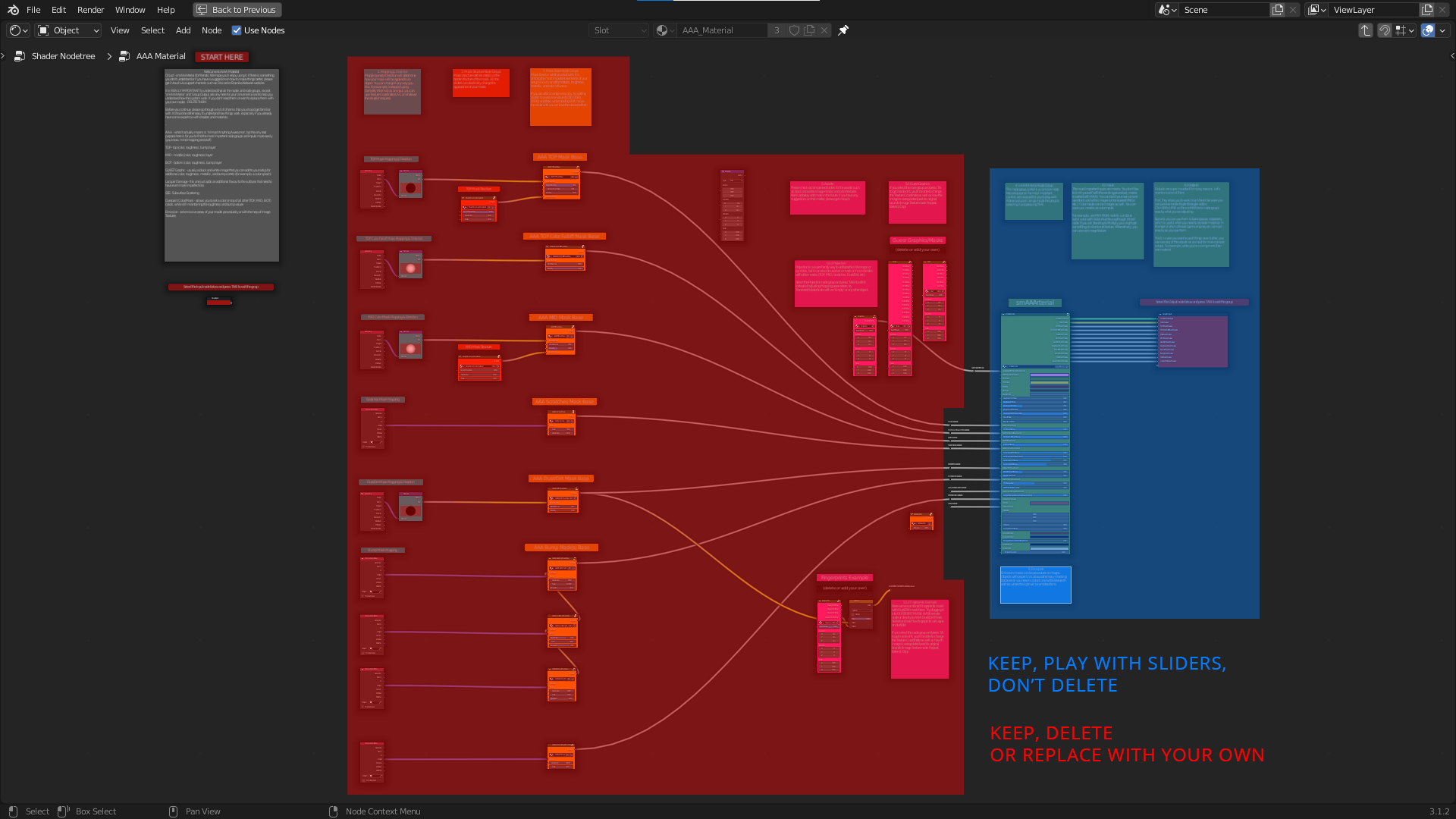Click the Back to Previous button
The height and width of the screenshot is (819, 1456).
point(237,10)
